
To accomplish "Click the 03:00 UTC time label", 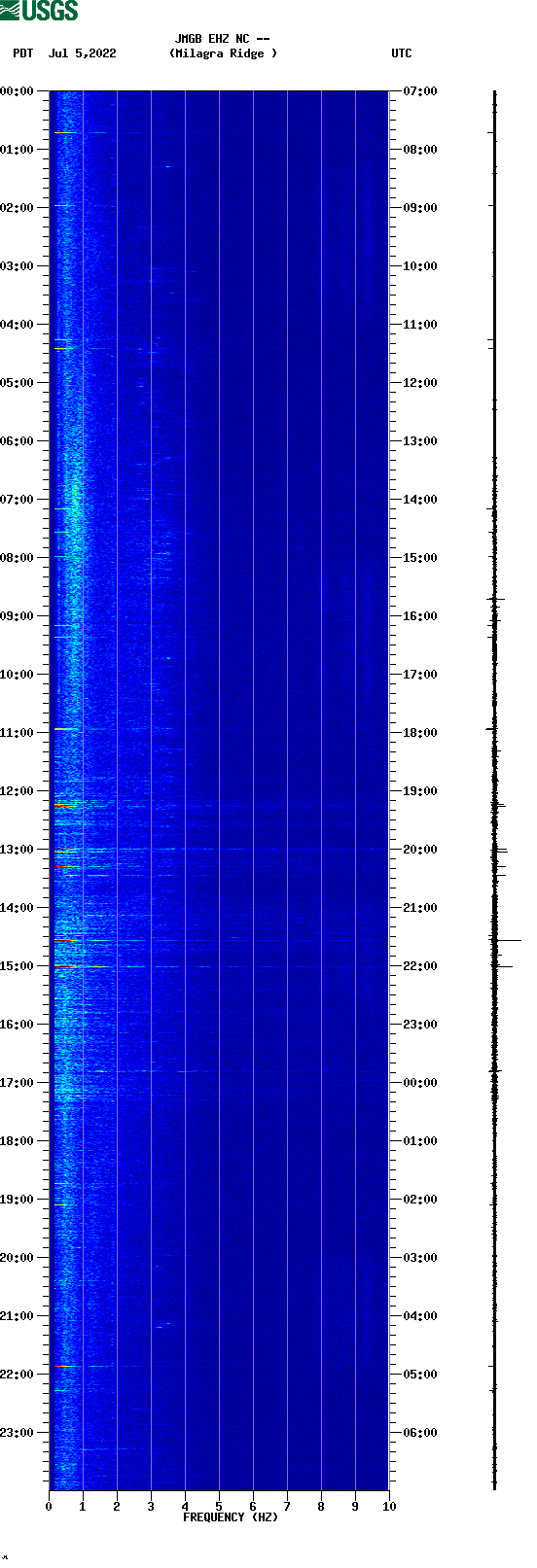I will click(420, 1258).
